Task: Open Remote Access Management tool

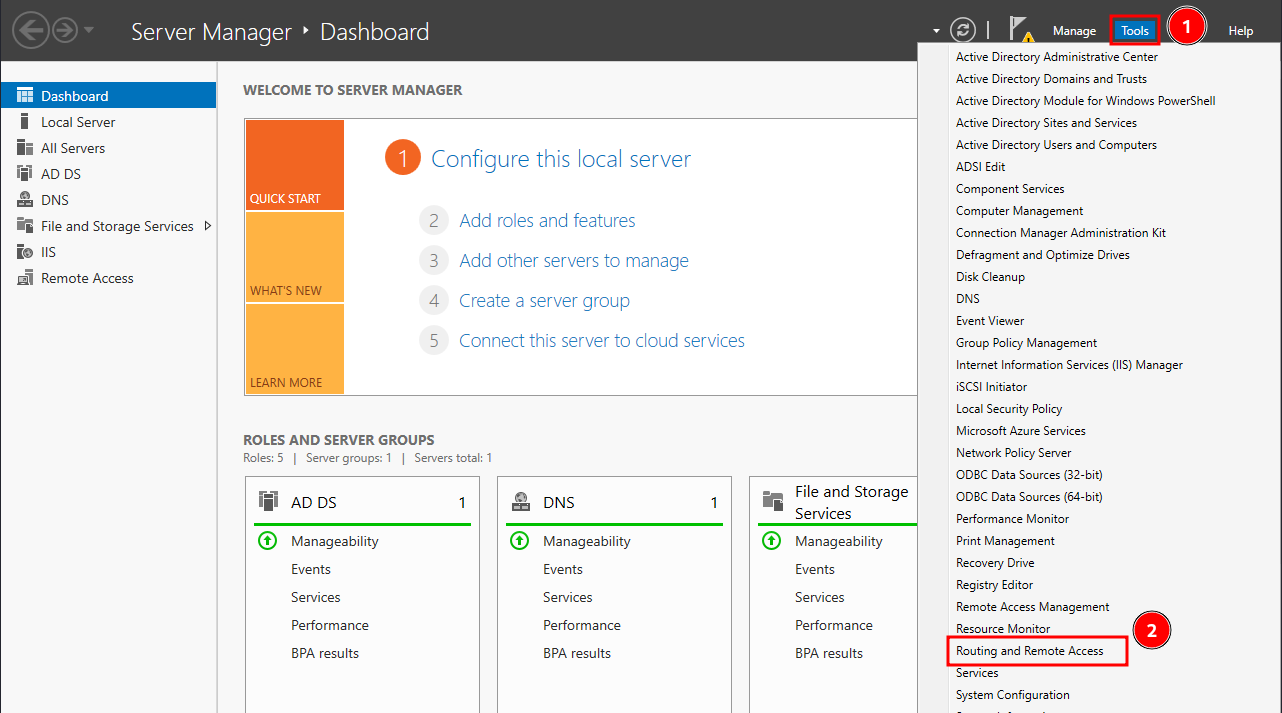Action: point(1032,607)
